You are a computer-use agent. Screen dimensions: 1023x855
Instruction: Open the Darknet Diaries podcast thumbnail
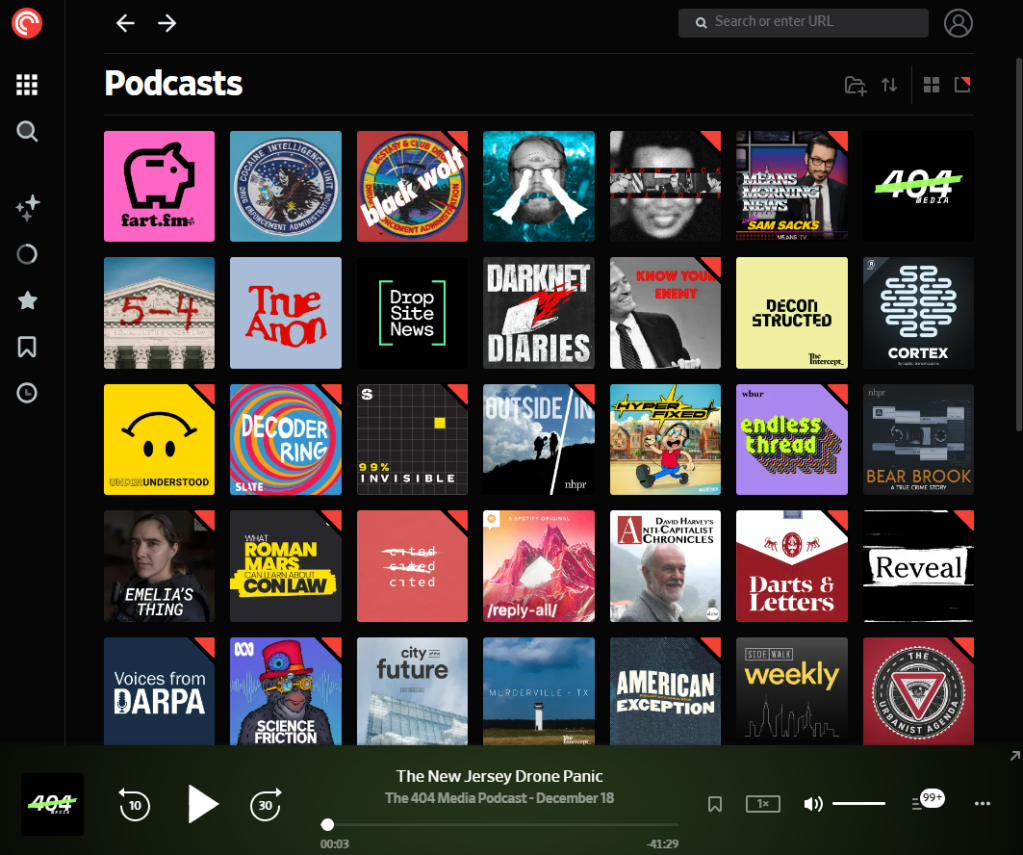(539, 313)
